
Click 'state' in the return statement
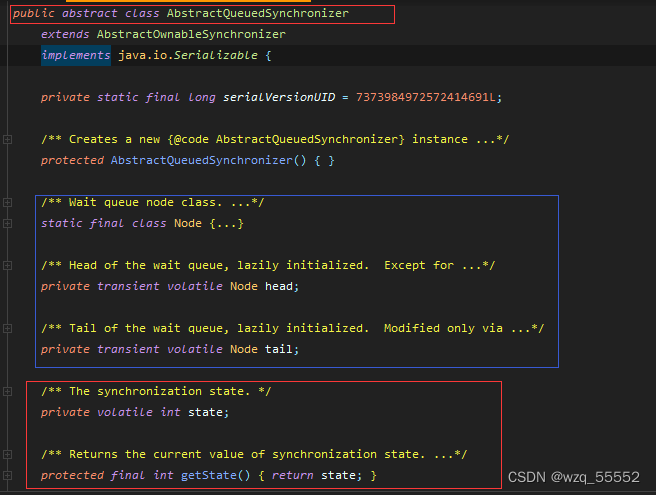(x=338, y=475)
